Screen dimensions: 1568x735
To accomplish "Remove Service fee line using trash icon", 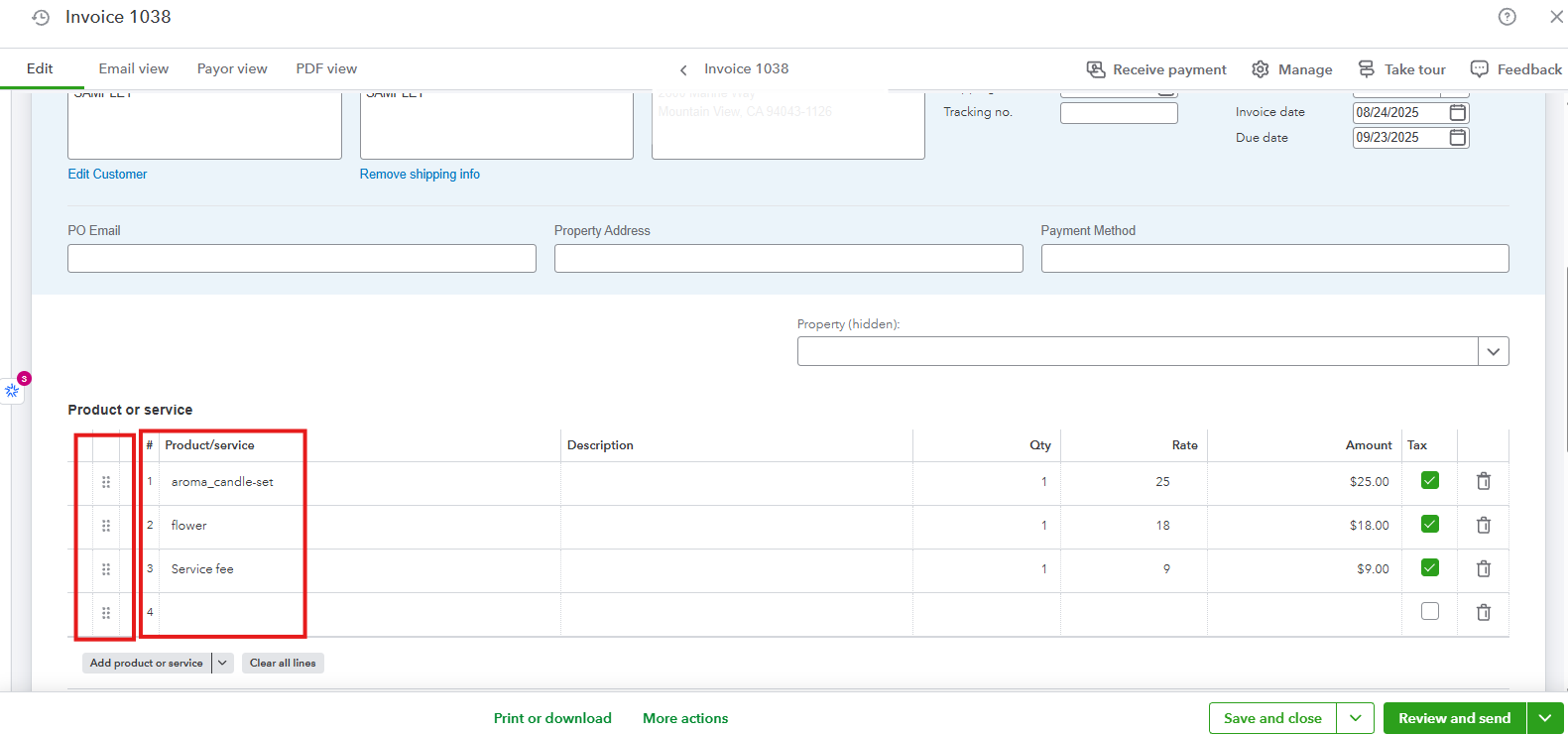I will (x=1483, y=568).
